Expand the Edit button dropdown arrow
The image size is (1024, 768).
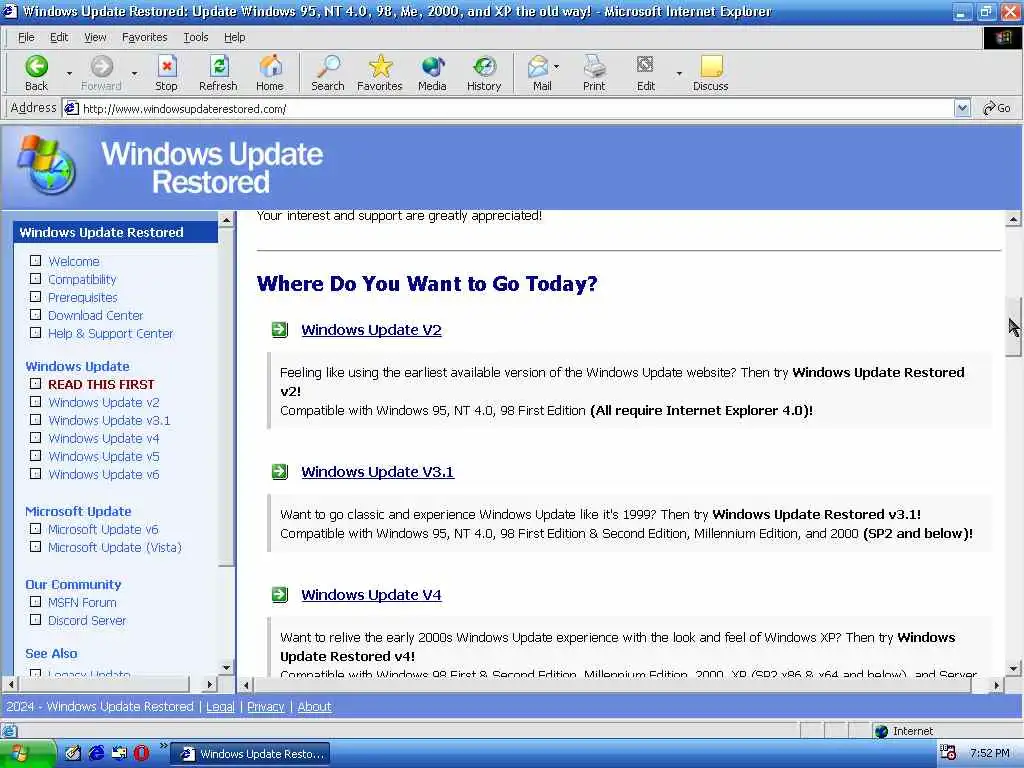click(x=679, y=73)
